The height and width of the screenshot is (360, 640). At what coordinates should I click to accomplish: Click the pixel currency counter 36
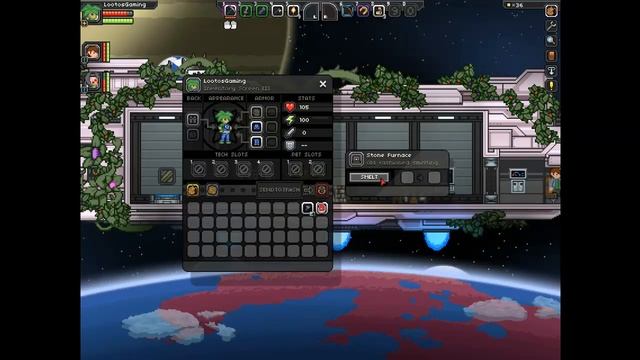[515, 5]
